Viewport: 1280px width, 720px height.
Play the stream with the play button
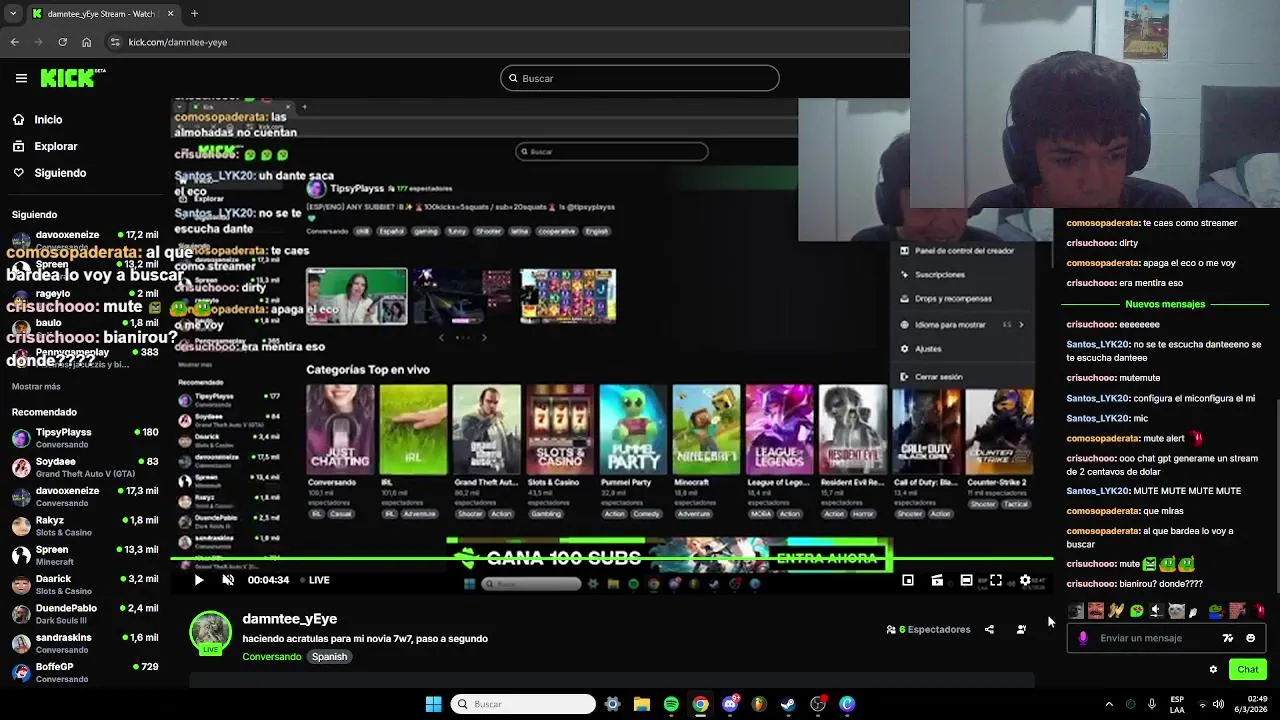[x=198, y=580]
